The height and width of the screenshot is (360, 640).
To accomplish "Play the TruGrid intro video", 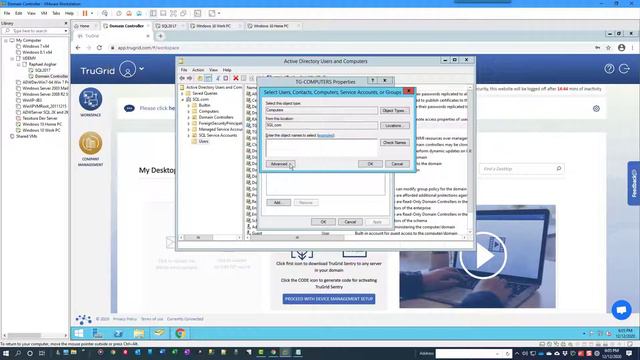I will 483,256.
